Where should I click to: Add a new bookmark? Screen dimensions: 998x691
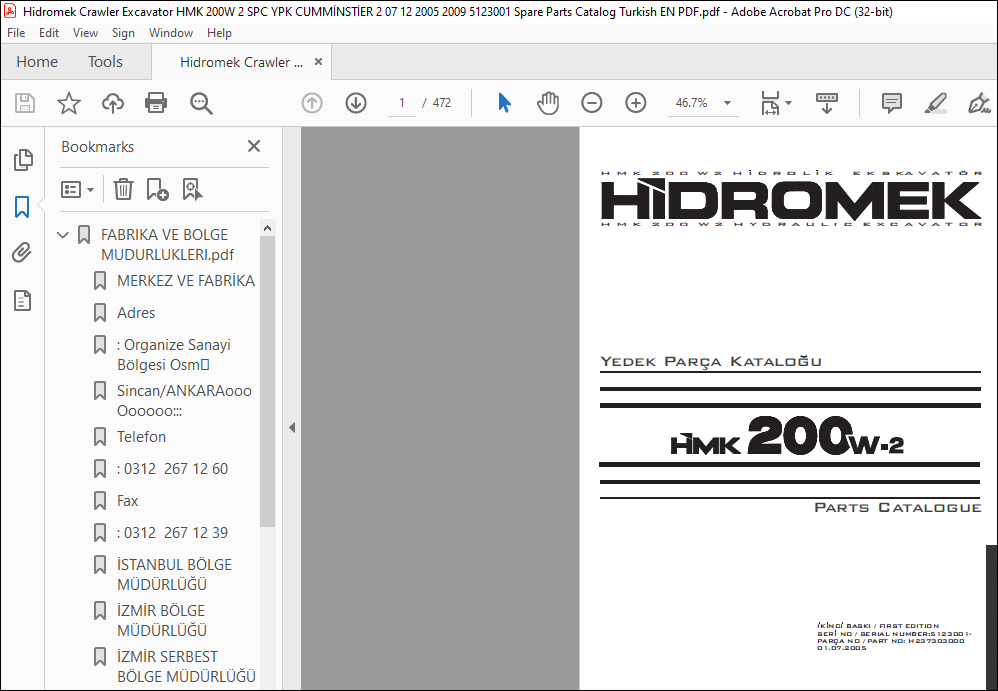(x=157, y=190)
